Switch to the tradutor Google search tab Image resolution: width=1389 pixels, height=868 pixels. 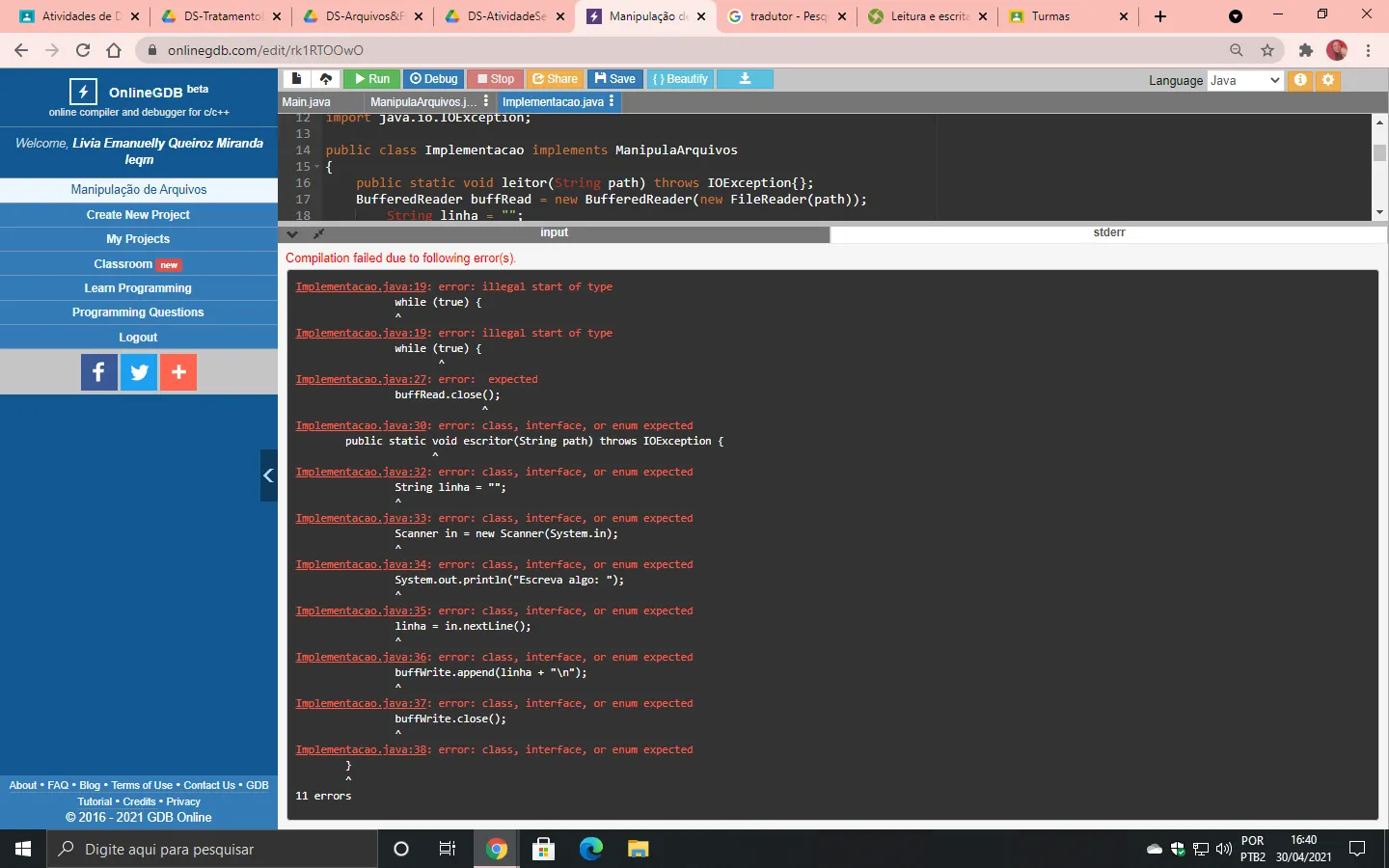pyautogui.click(x=789, y=16)
